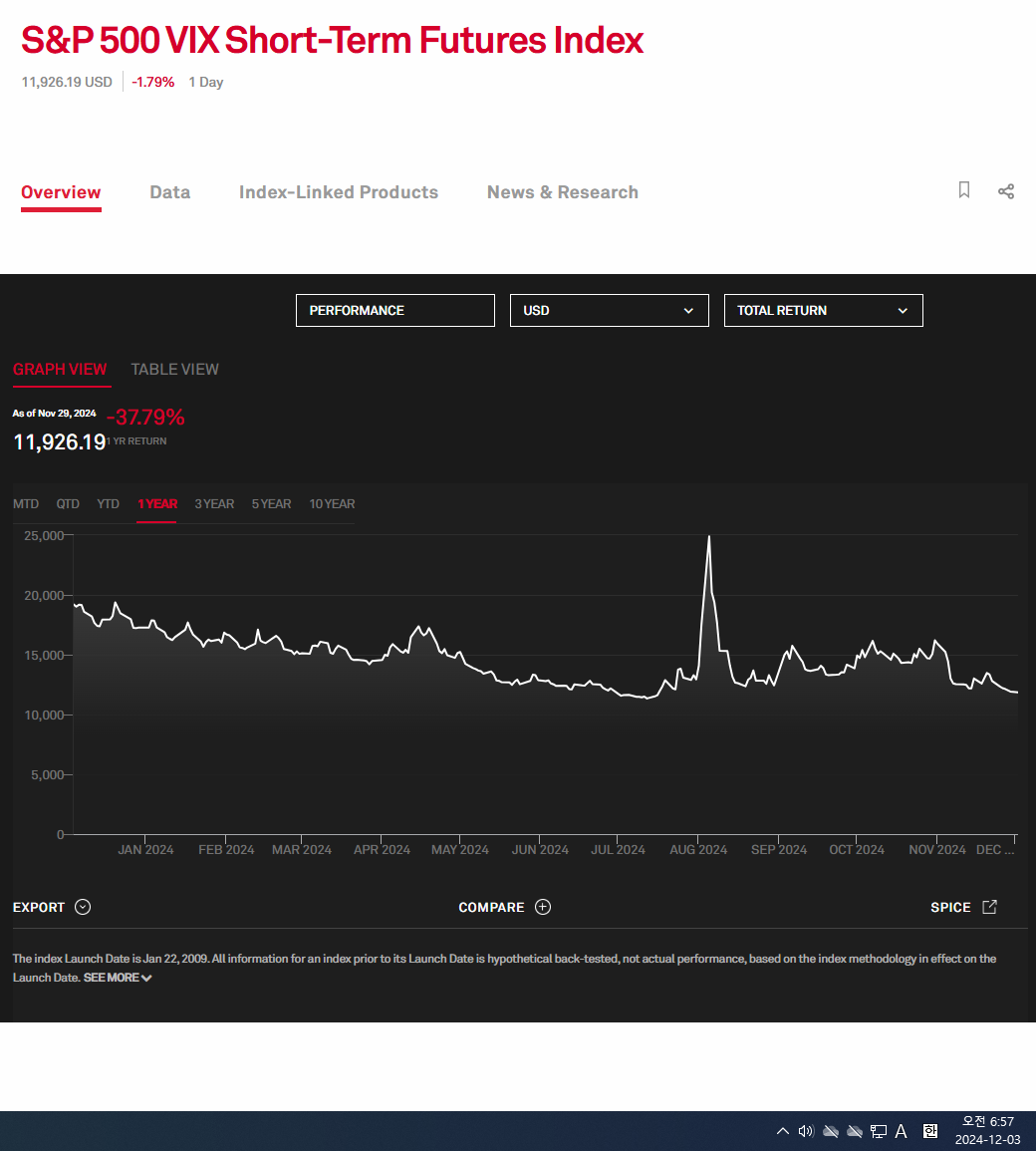Click the MAY 2024 axis label
The width and height of the screenshot is (1036, 1151).
click(x=460, y=849)
